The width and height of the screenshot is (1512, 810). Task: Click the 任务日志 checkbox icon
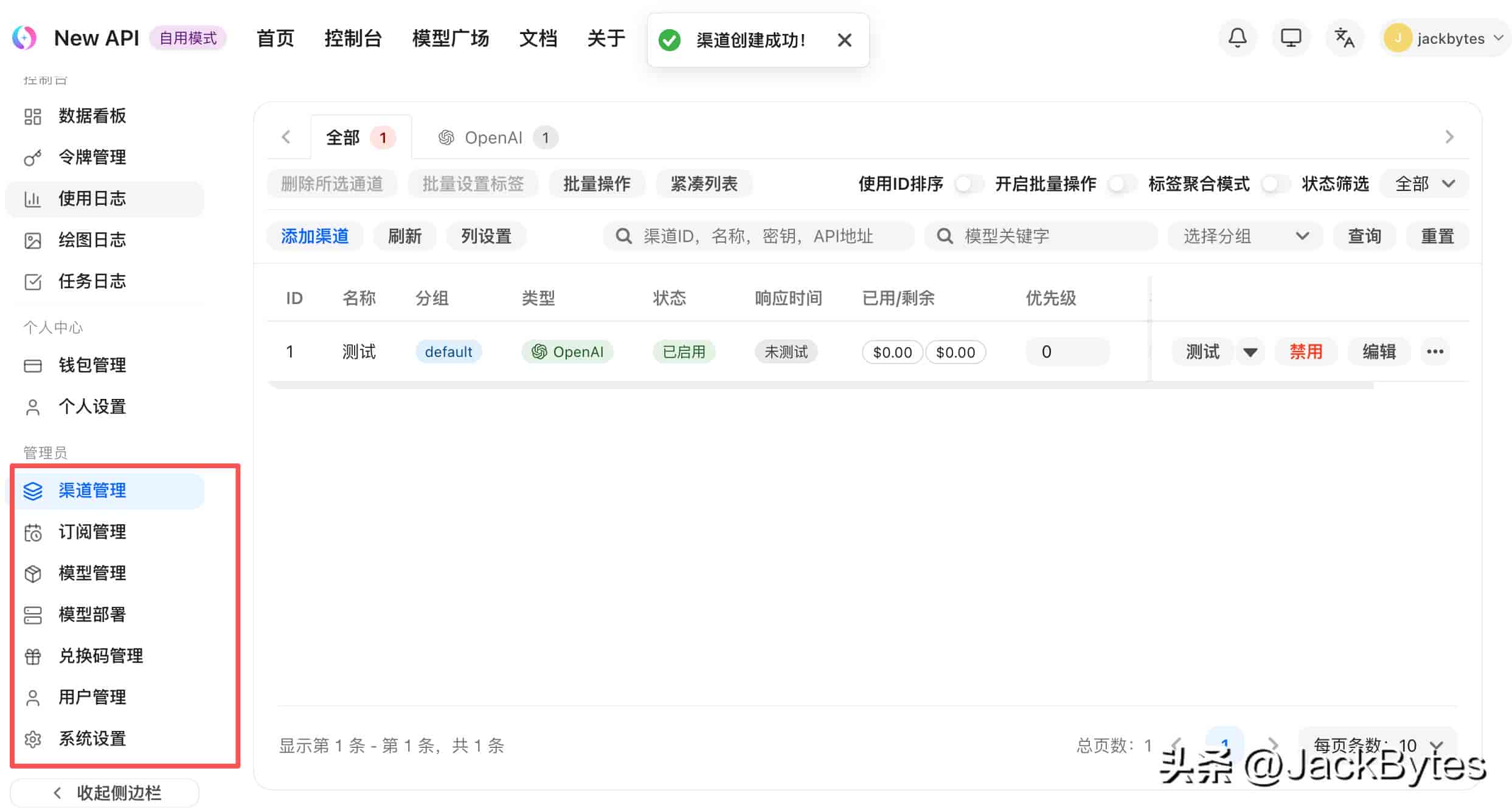pyautogui.click(x=33, y=282)
